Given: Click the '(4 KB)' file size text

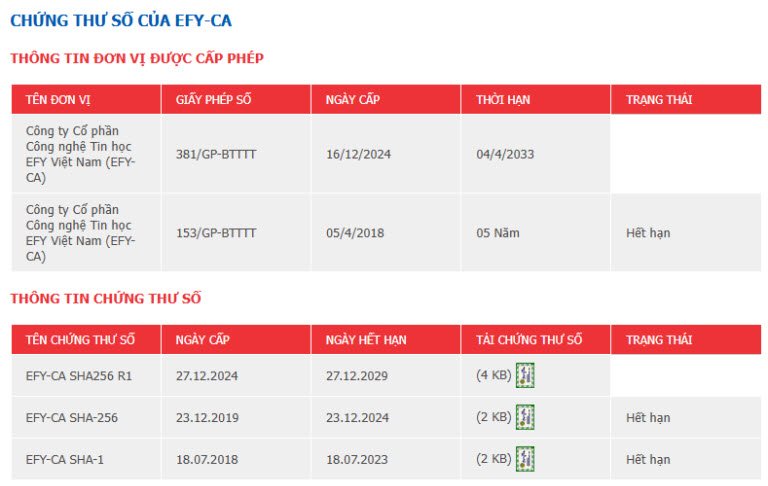Looking at the screenshot, I should pyautogui.click(x=494, y=375).
